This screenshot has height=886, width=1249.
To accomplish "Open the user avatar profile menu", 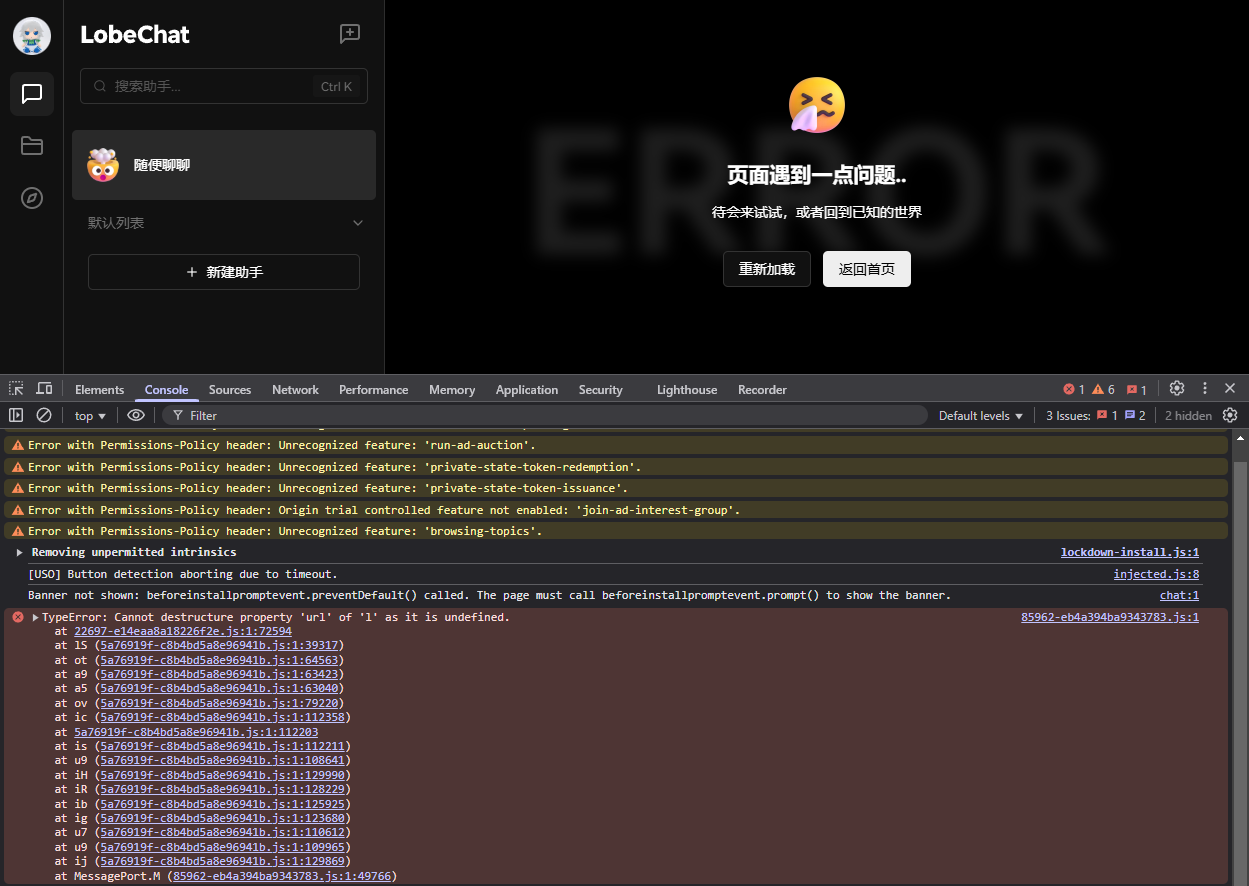I will pyautogui.click(x=32, y=36).
